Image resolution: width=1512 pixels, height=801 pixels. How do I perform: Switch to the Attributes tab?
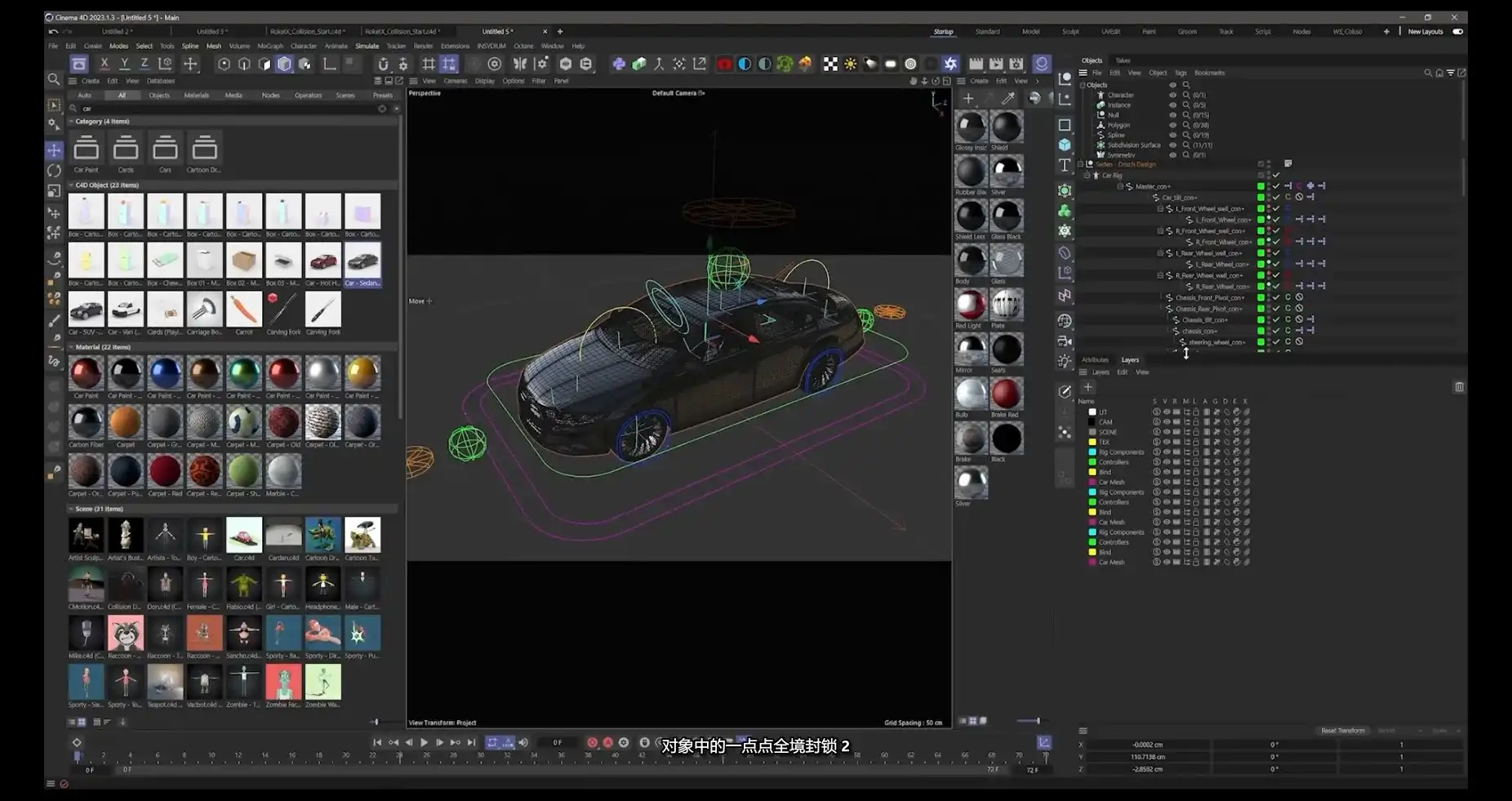pos(1095,359)
